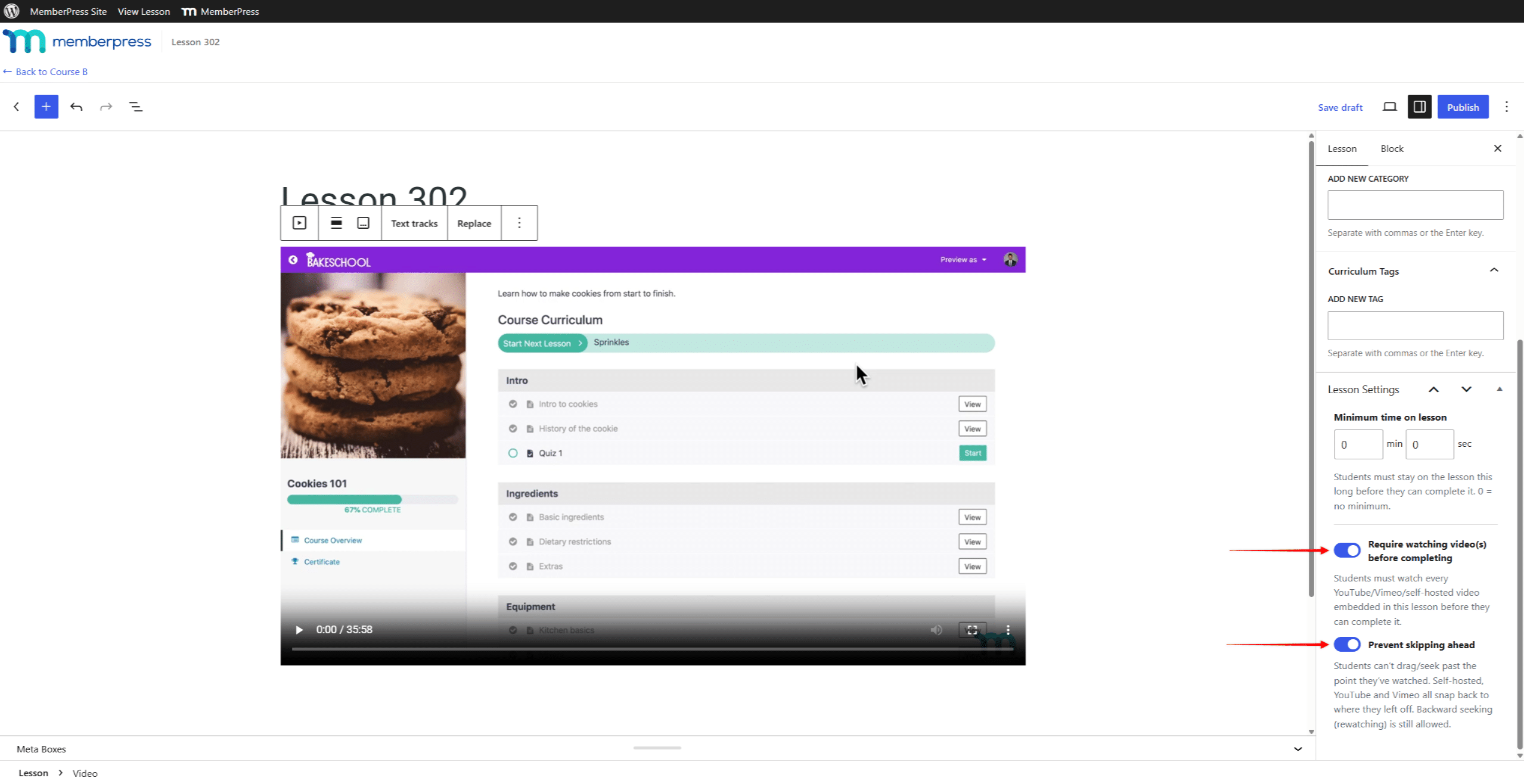
Task: Close the settings sidebar with the X
Action: tap(1497, 148)
